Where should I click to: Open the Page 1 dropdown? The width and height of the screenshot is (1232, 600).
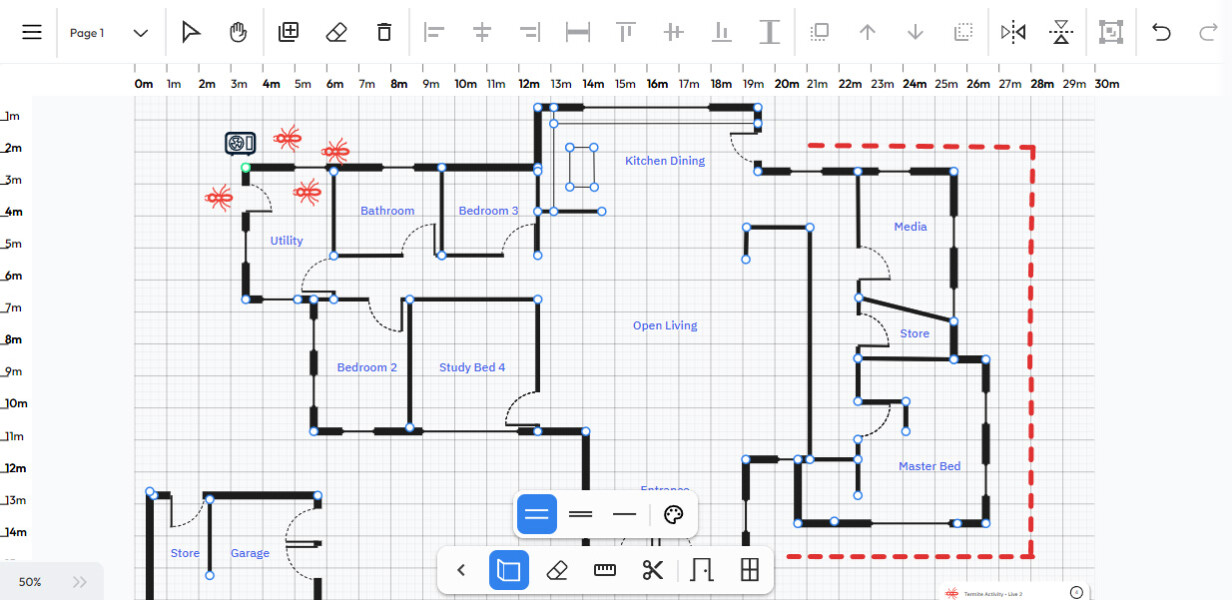tap(140, 33)
